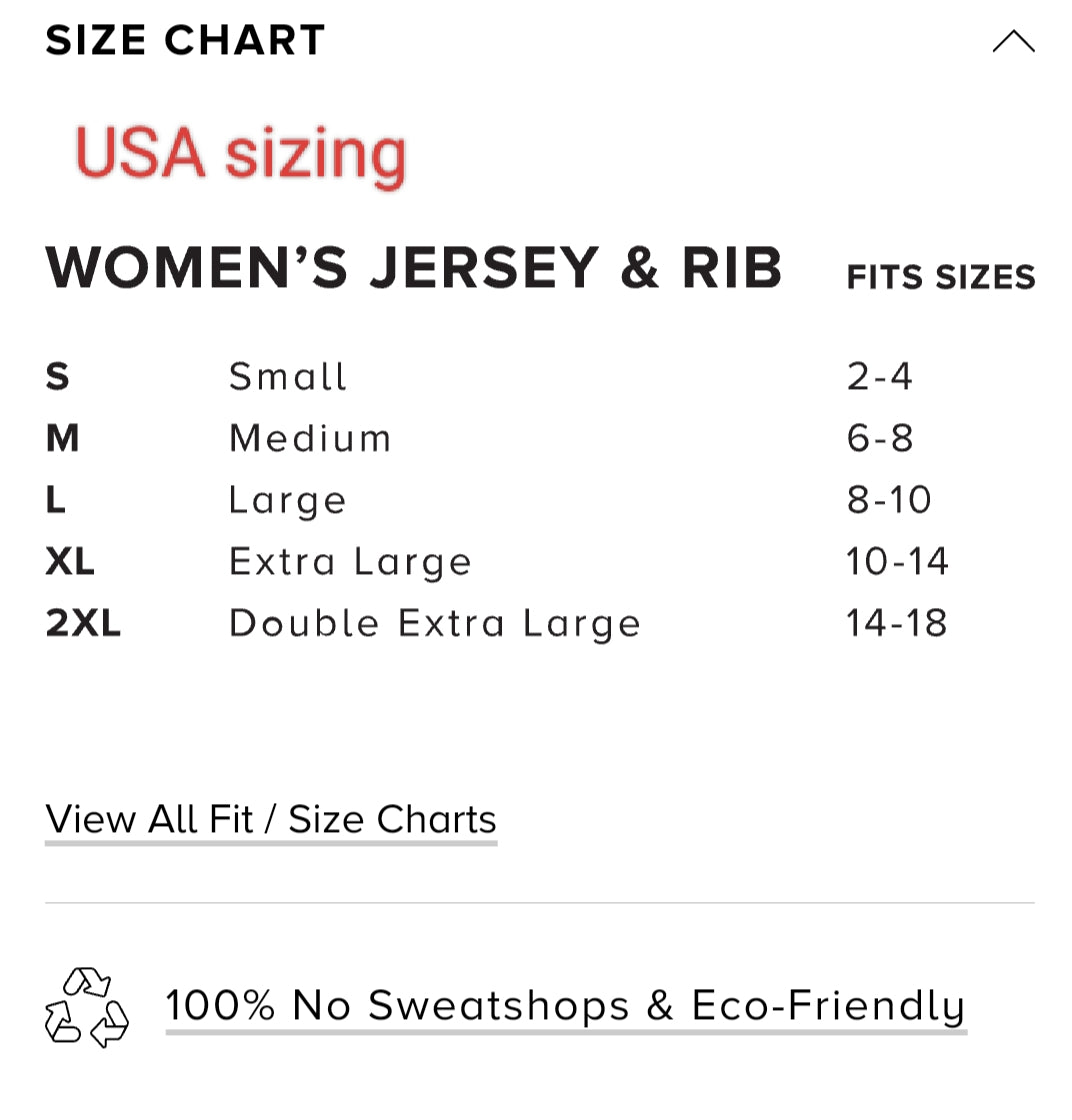Click the FITS SIZES column header
This screenshot has height=1120, width=1072.
[940, 277]
